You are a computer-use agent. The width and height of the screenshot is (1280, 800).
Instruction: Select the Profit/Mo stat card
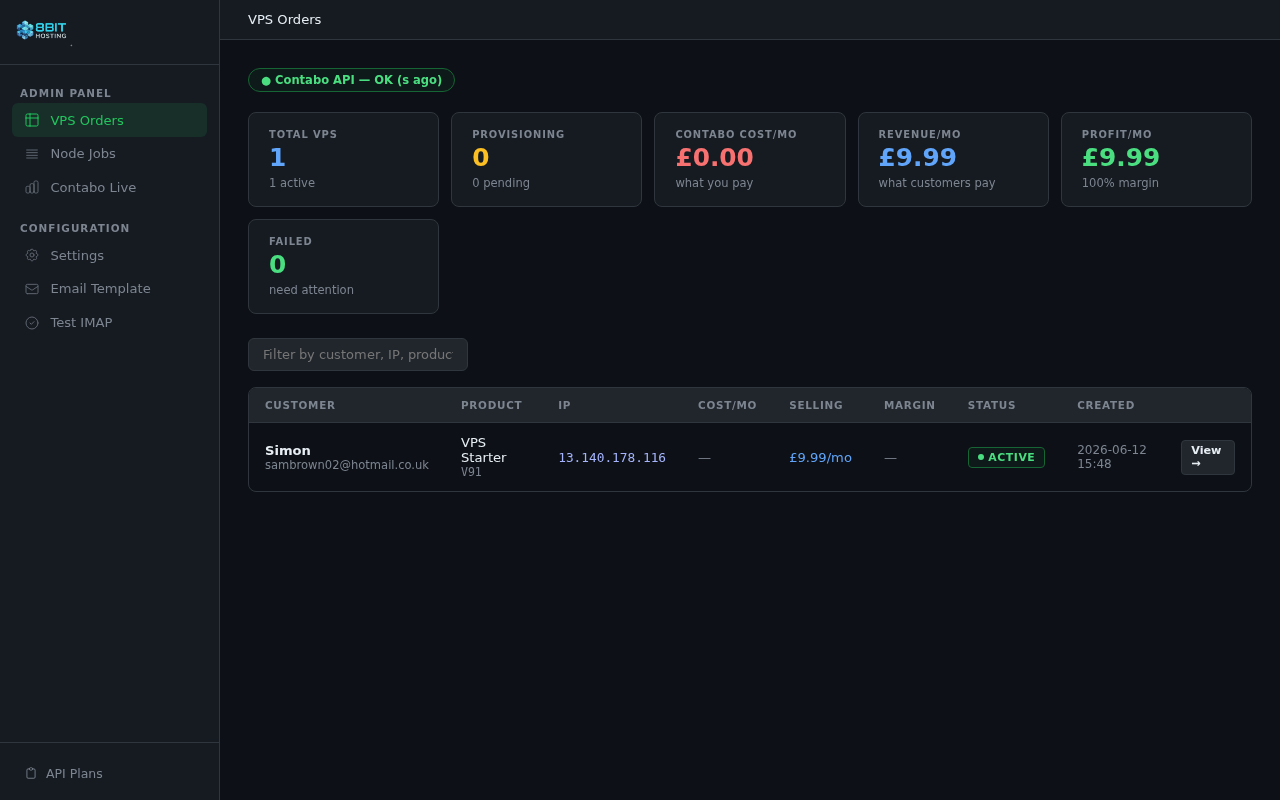[1156, 159]
